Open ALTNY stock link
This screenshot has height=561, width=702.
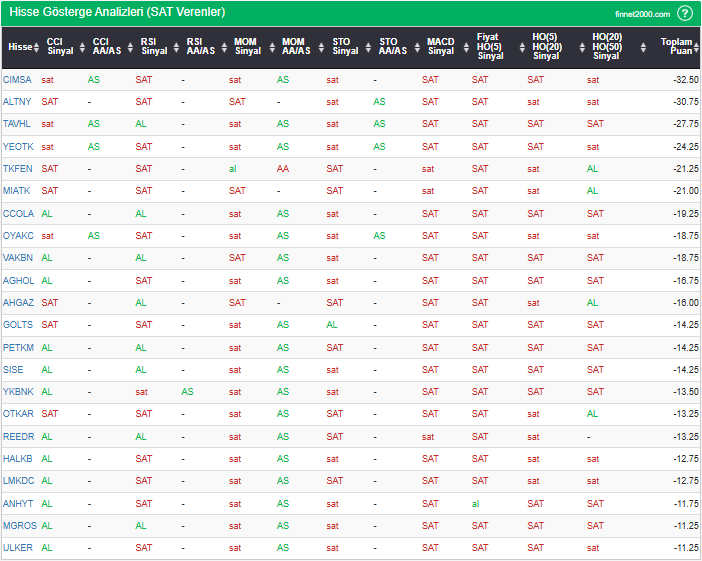pos(17,102)
